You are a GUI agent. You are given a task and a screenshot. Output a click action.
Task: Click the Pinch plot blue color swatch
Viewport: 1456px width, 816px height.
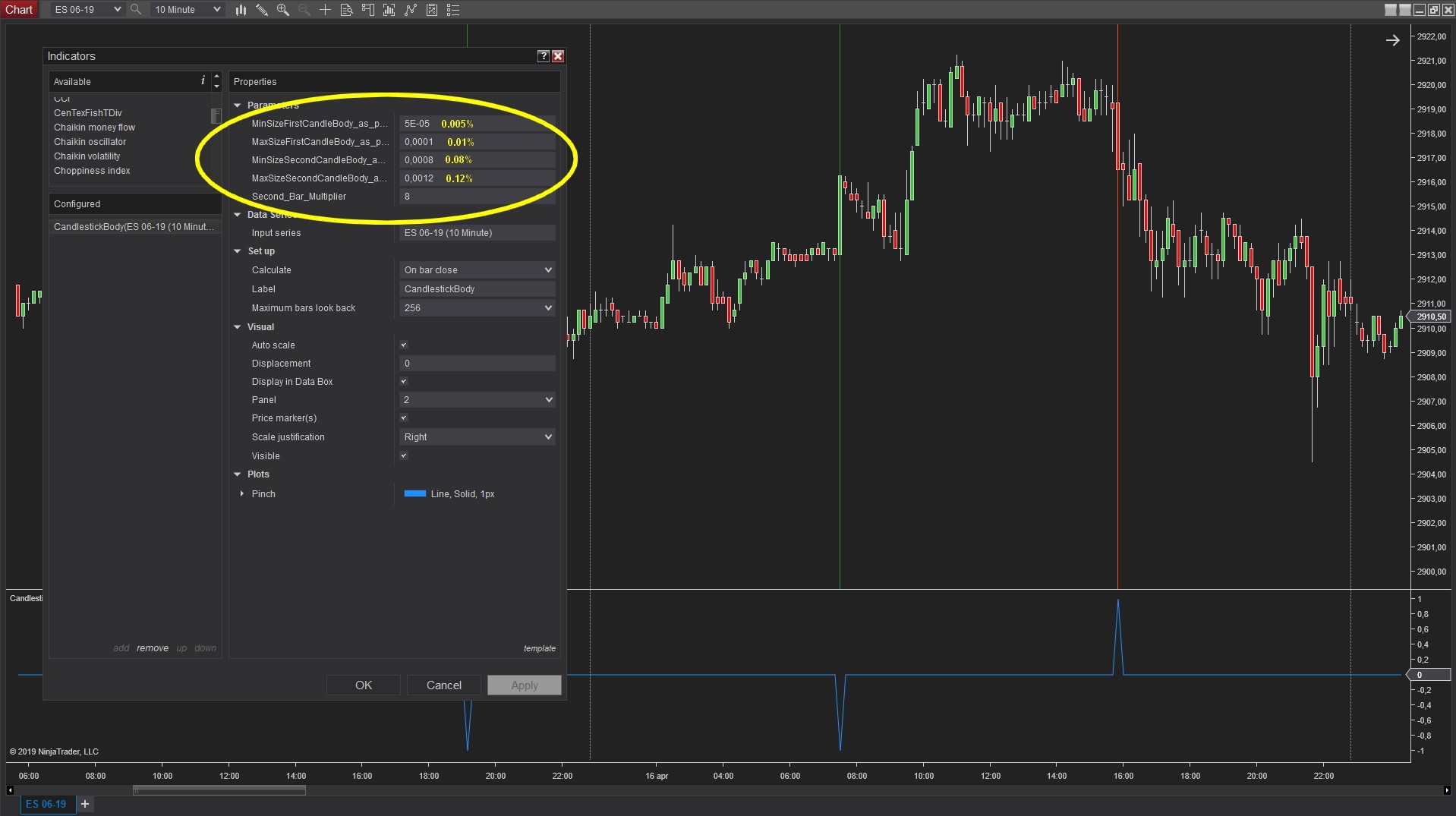(415, 494)
